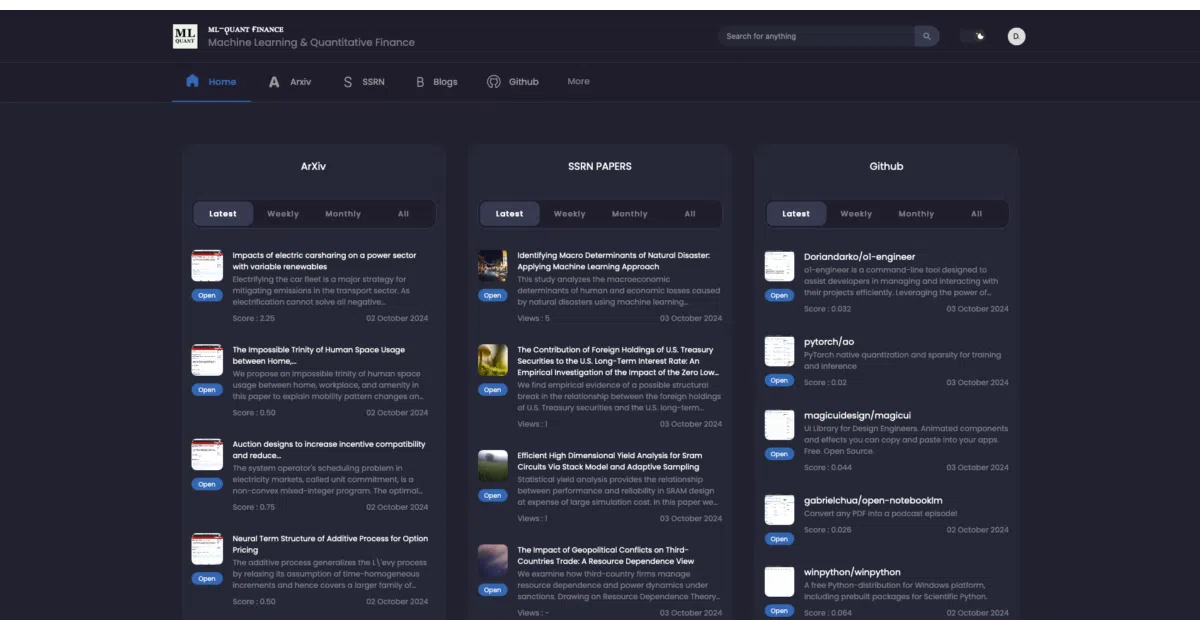
Task: Open Doriandarko/o1-engineer repository title
Action: 859,257
